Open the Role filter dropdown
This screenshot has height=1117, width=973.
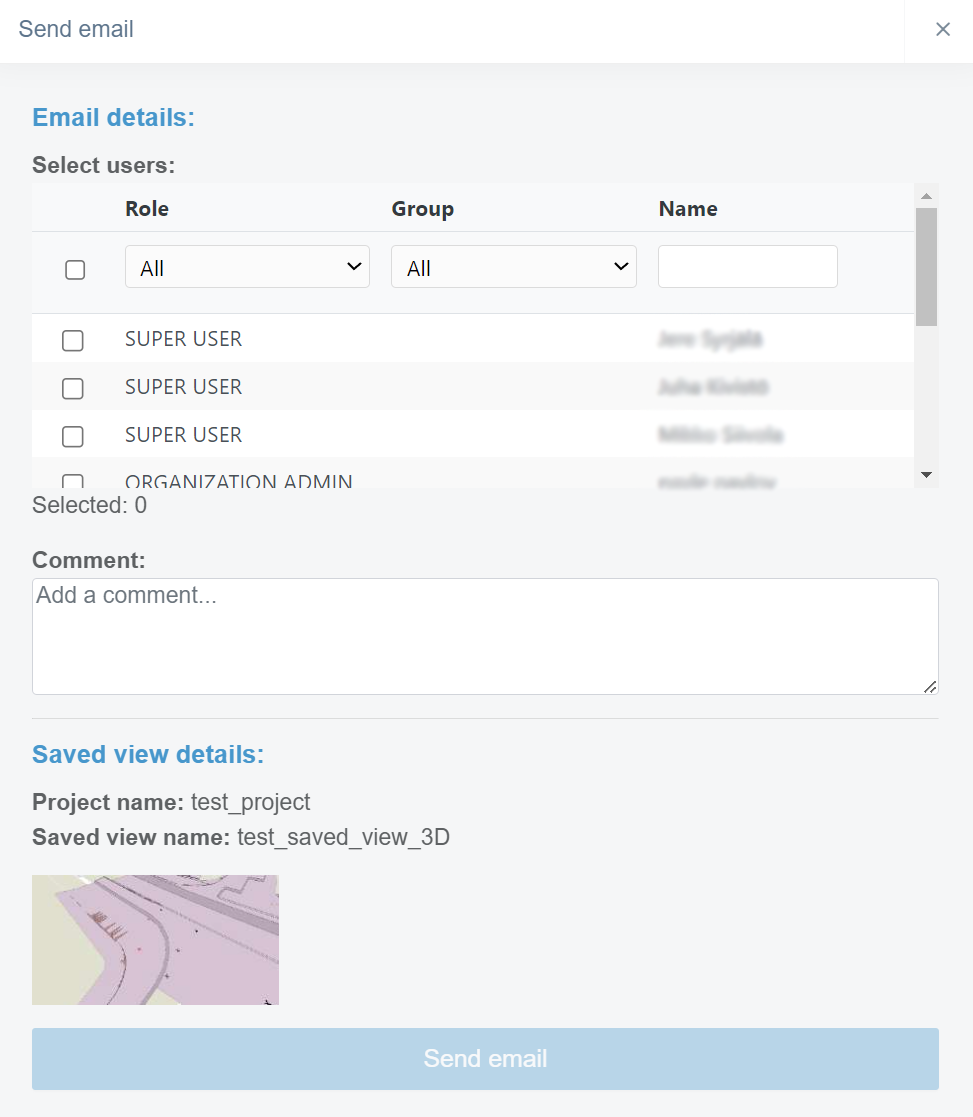tap(247, 267)
